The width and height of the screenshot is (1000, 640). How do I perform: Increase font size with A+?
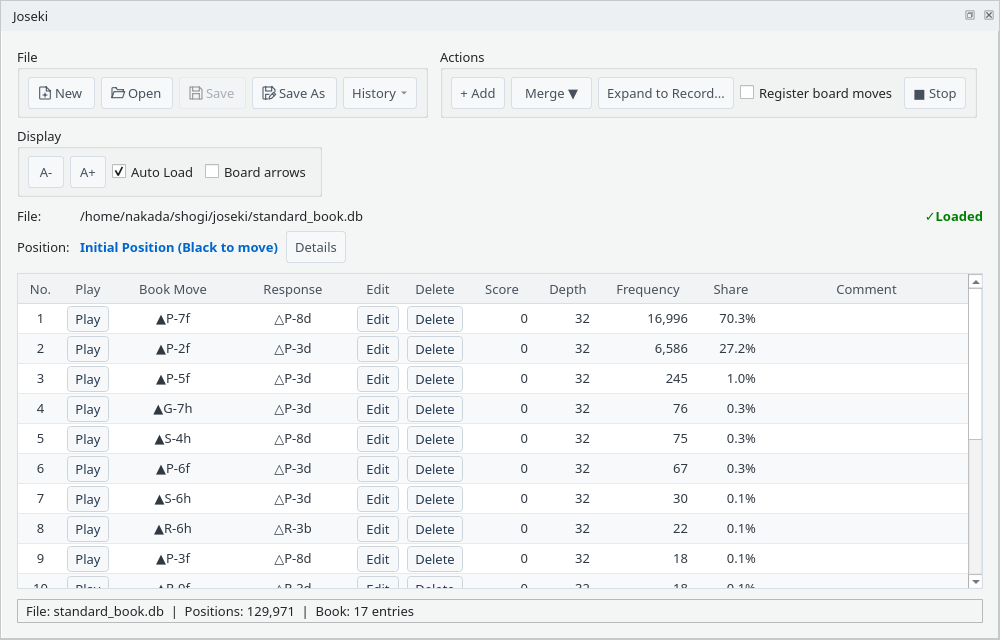pos(87,172)
